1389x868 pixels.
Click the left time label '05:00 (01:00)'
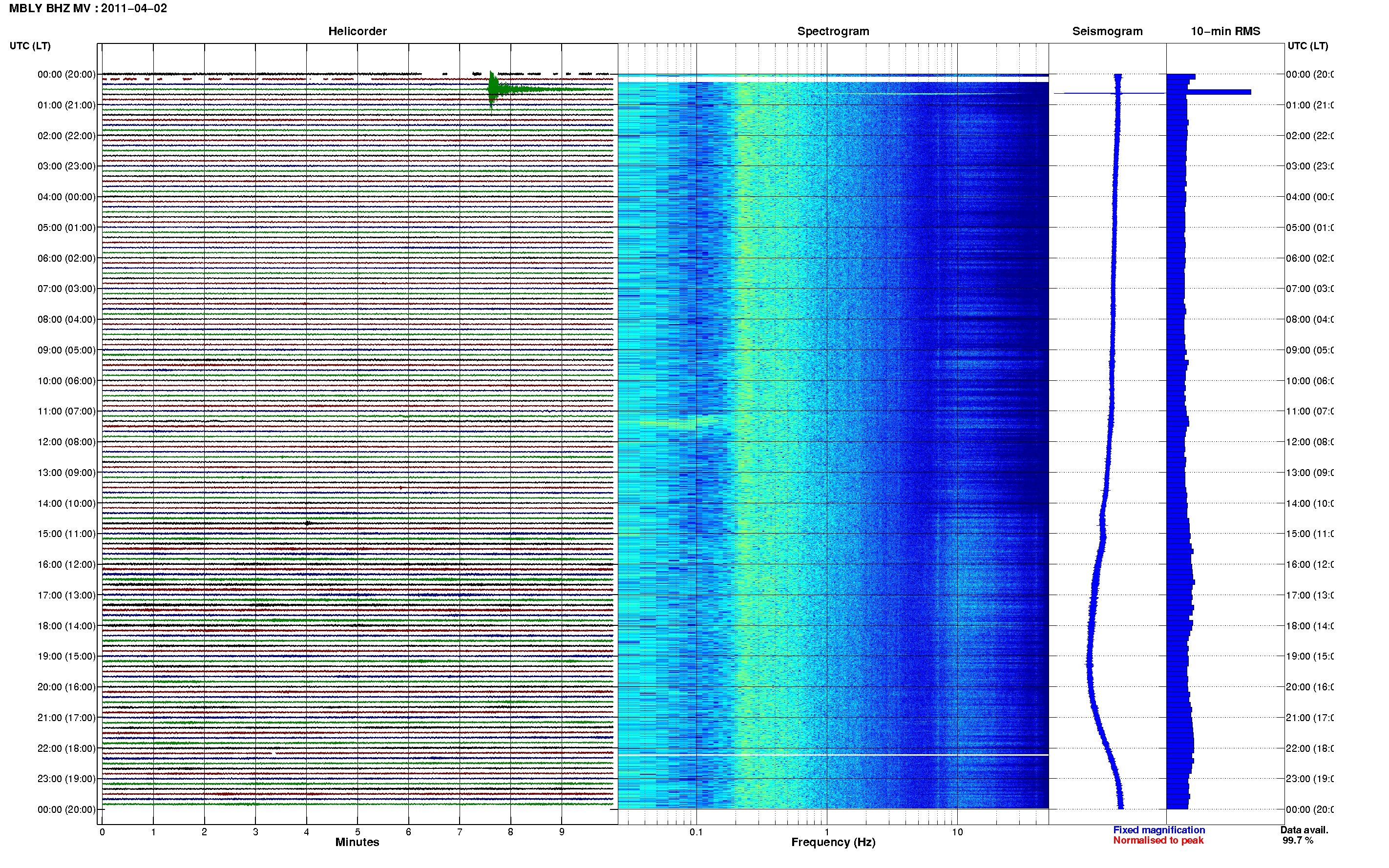pyautogui.click(x=66, y=228)
